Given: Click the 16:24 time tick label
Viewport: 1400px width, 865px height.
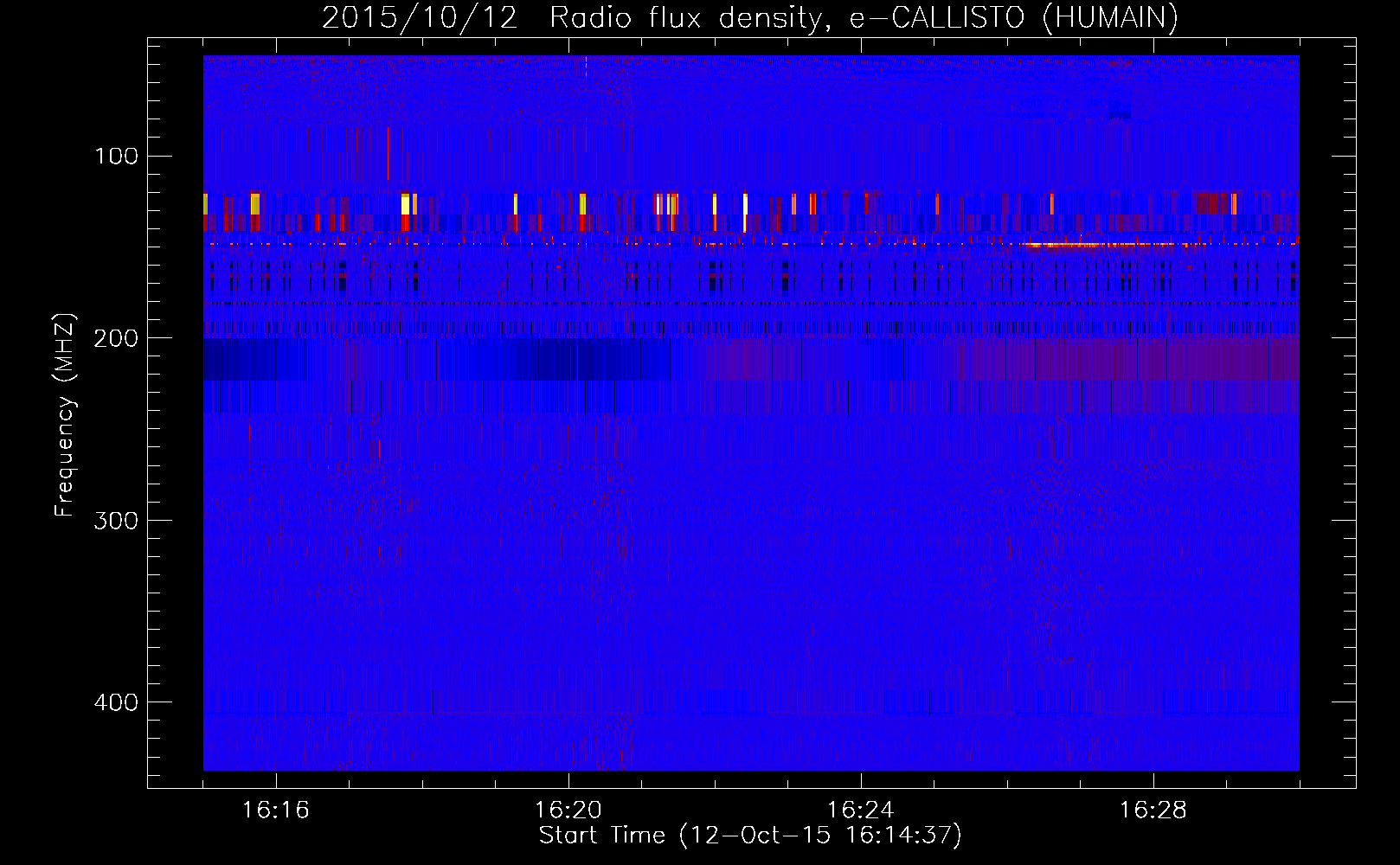Looking at the screenshot, I should (861, 811).
